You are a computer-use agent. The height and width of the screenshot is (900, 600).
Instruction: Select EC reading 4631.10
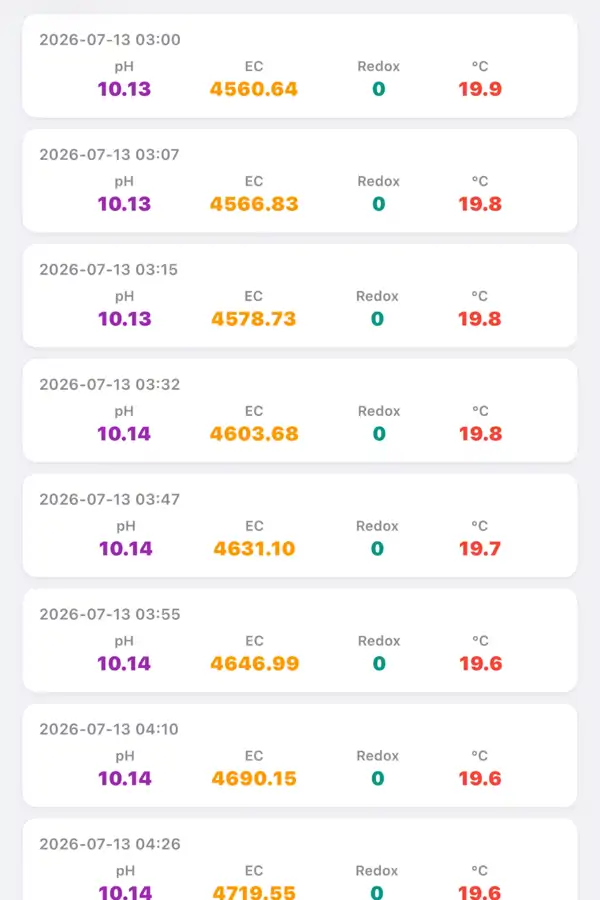(x=254, y=548)
